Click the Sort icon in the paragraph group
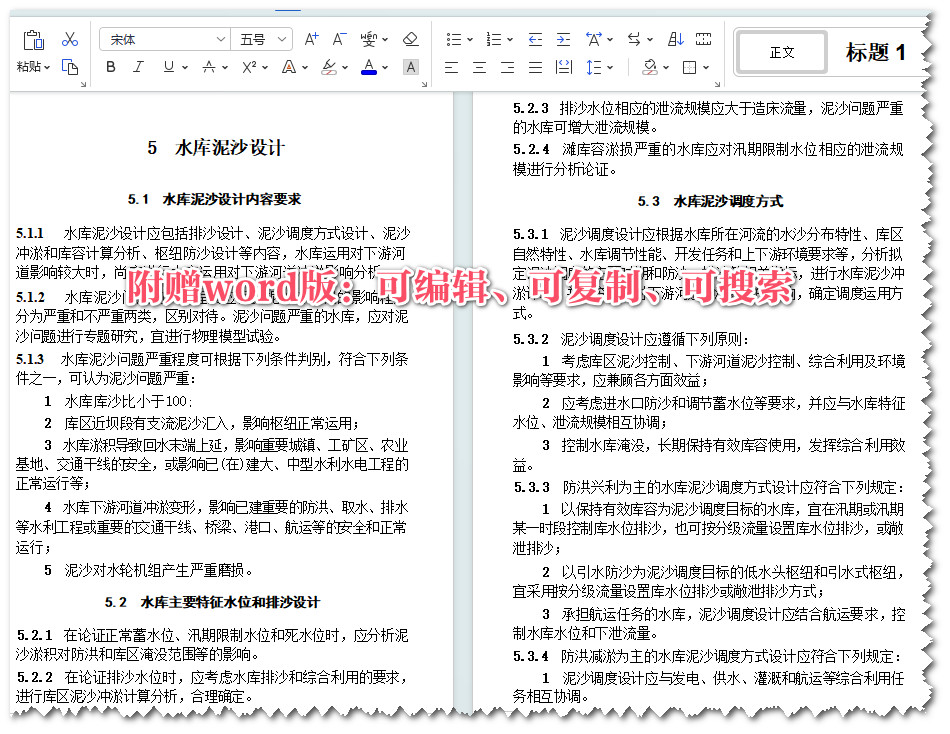The height and width of the screenshot is (734, 950). [x=675, y=39]
